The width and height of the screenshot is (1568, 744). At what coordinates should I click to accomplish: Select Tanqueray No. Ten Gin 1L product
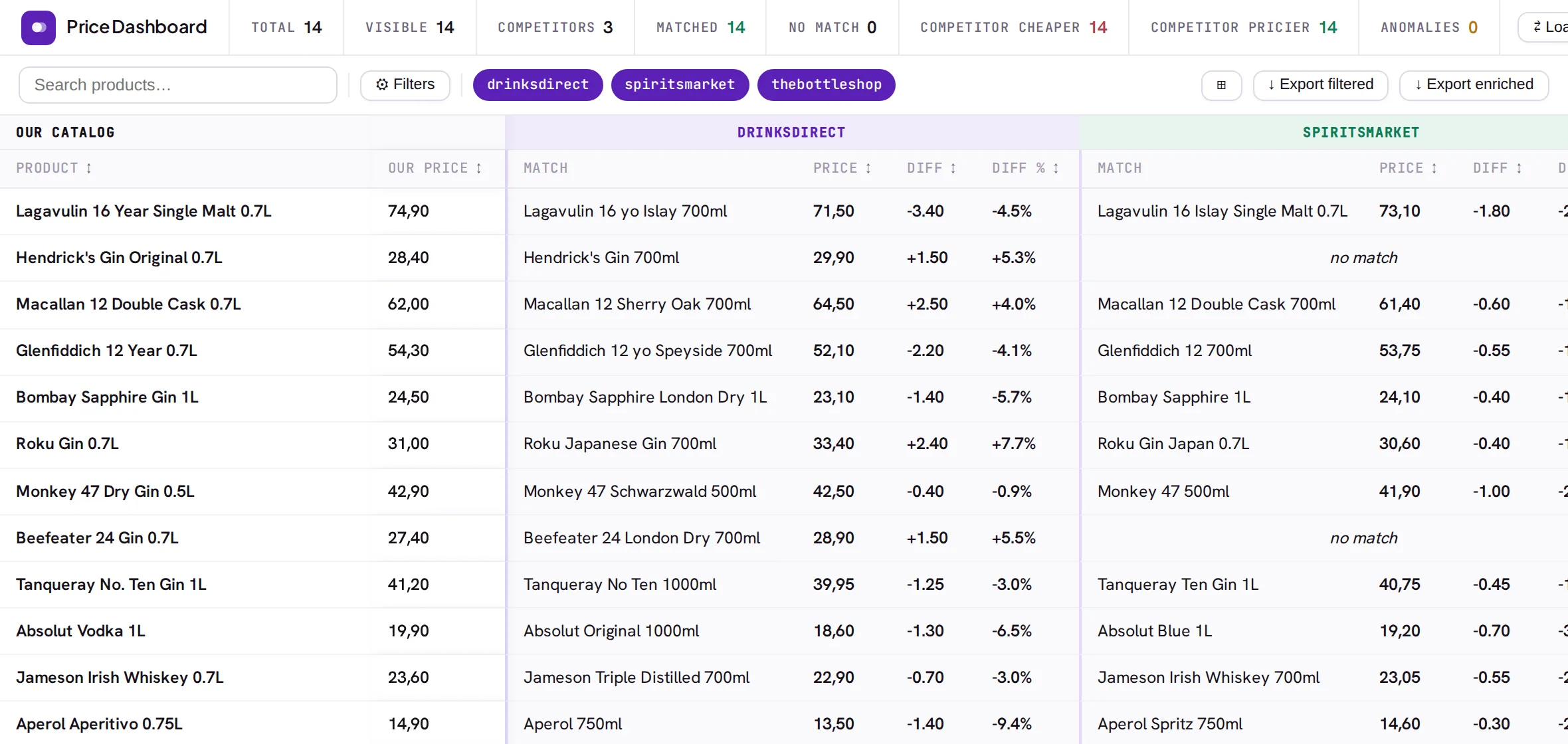(x=111, y=585)
